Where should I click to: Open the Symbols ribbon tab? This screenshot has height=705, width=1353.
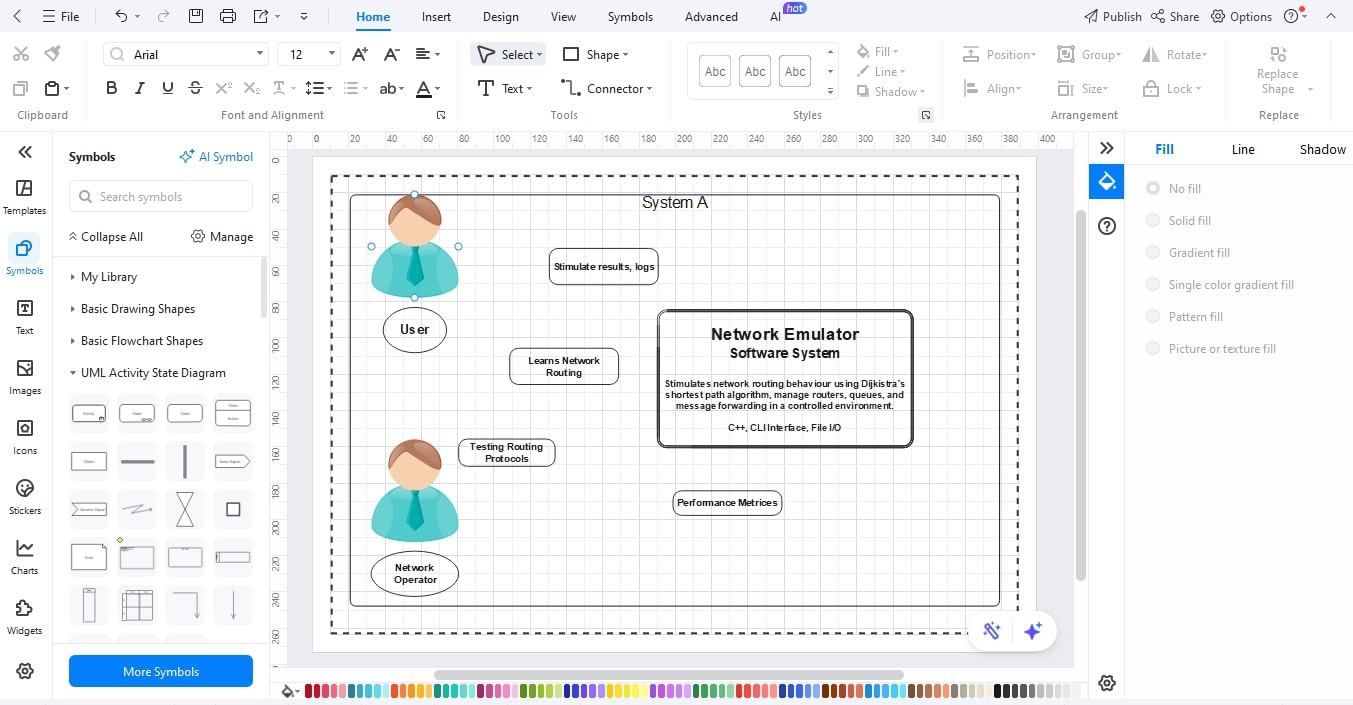pos(630,16)
